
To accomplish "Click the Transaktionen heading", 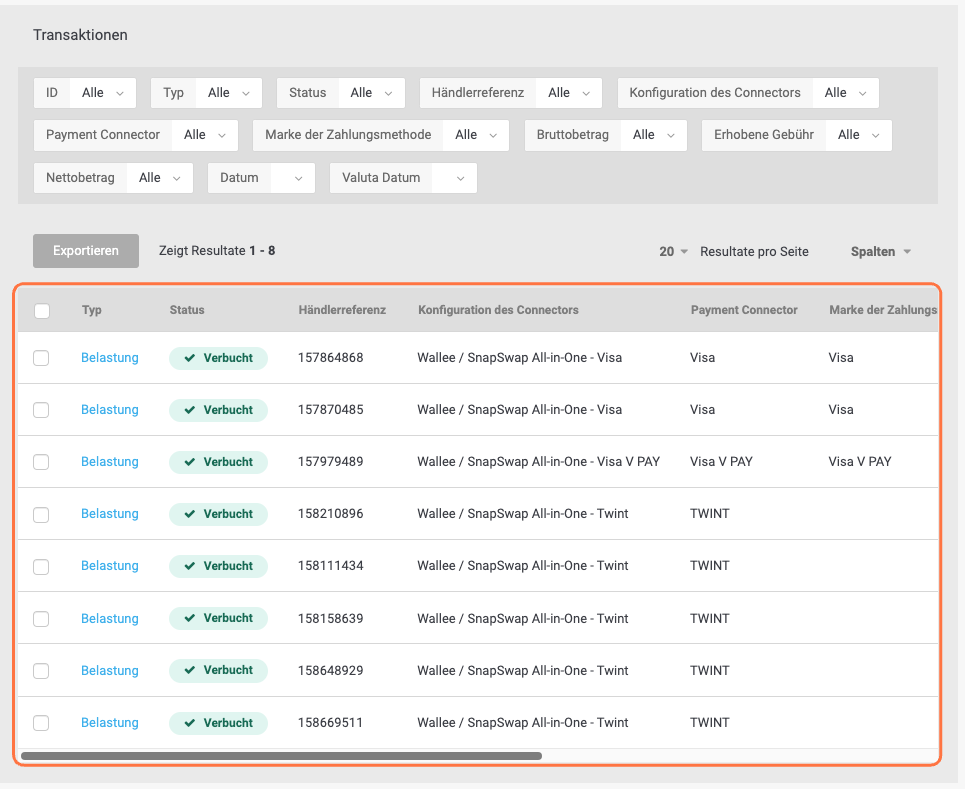I will pyautogui.click(x=81, y=35).
